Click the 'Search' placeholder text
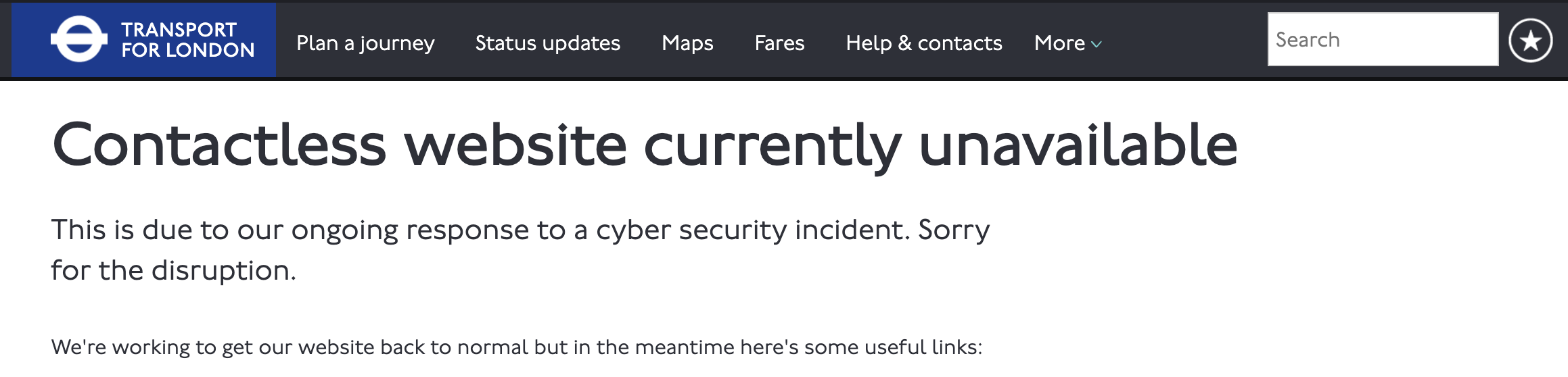 coord(1307,40)
